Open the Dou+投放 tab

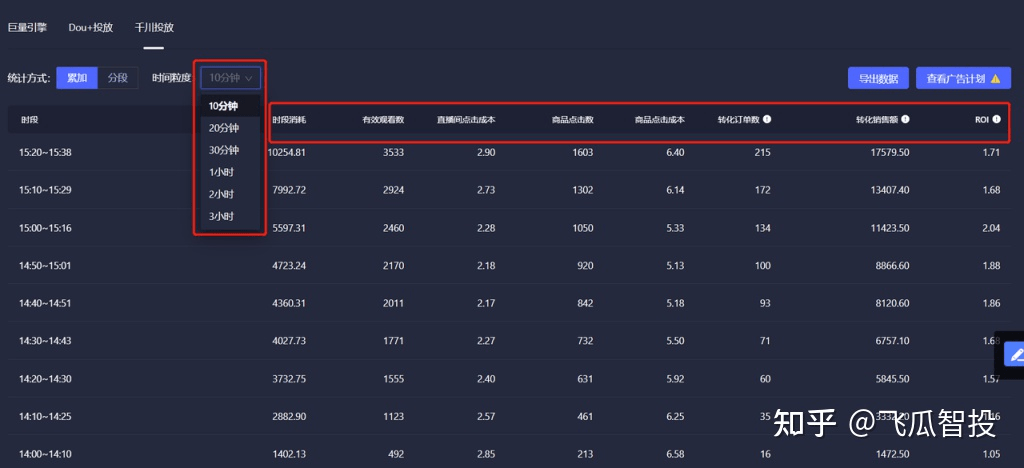click(91, 27)
